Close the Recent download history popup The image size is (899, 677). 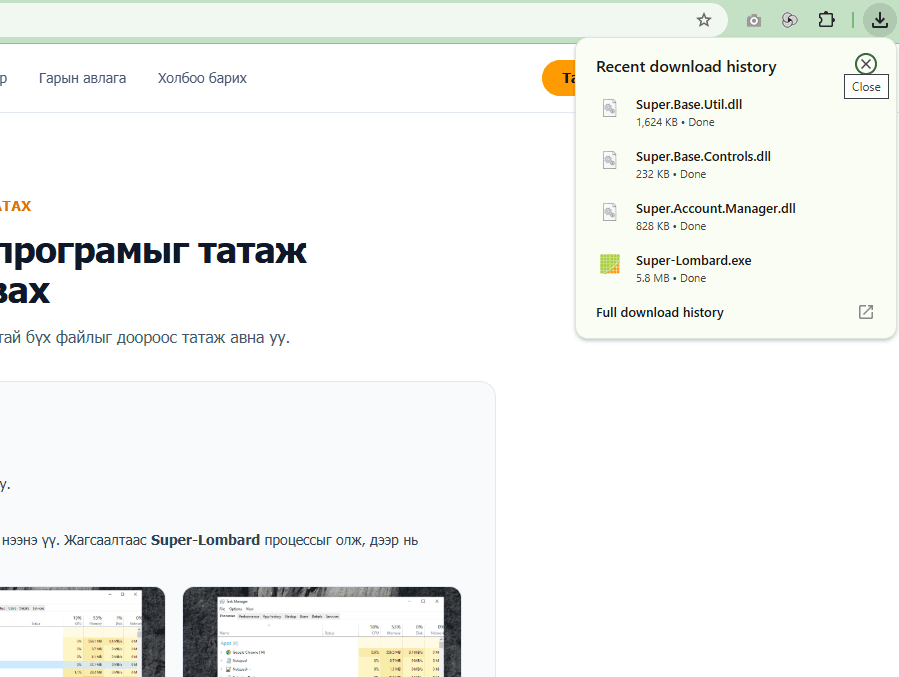point(866,64)
